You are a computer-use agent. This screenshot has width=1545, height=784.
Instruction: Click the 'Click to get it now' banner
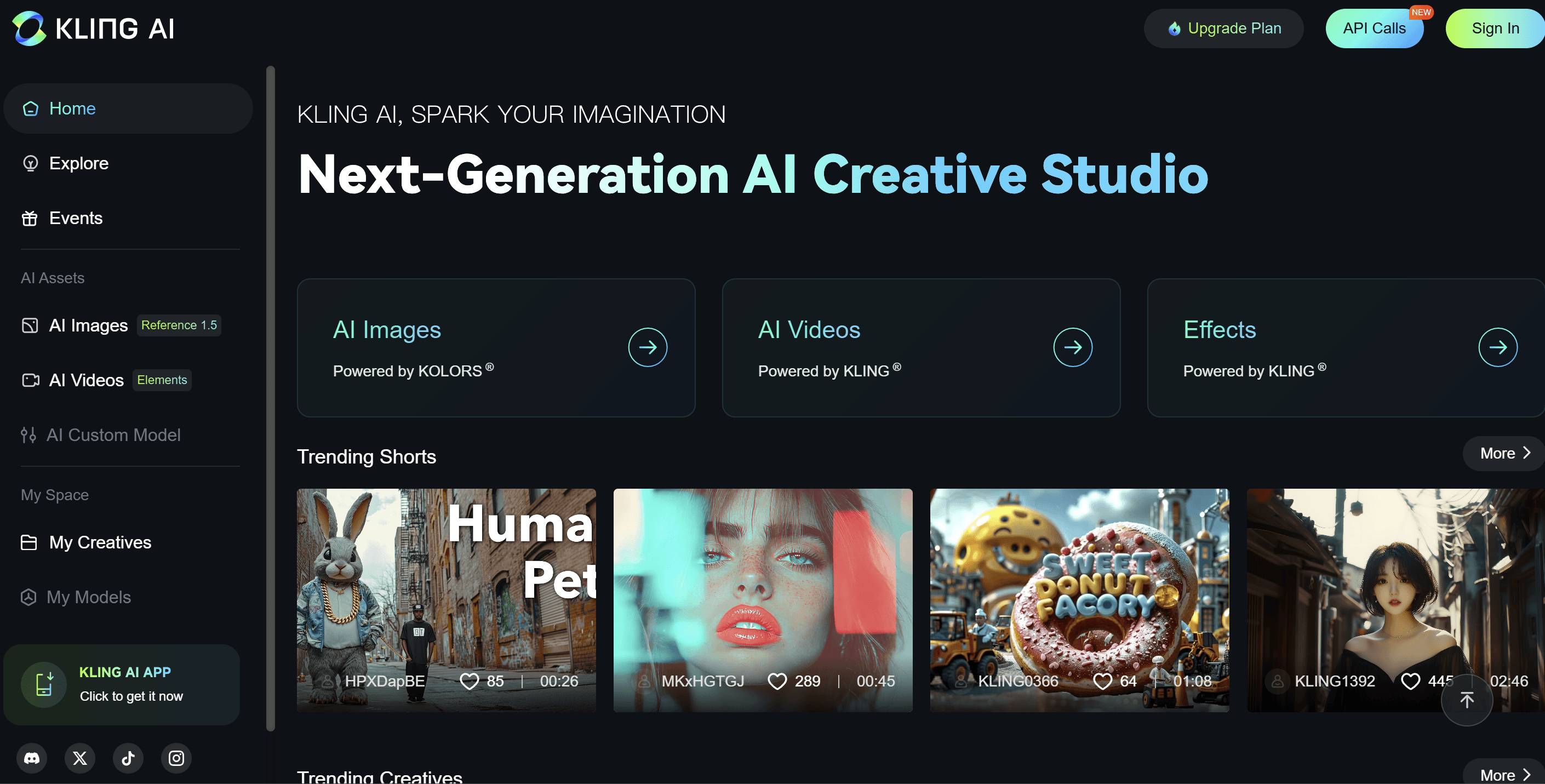click(x=122, y=684)
